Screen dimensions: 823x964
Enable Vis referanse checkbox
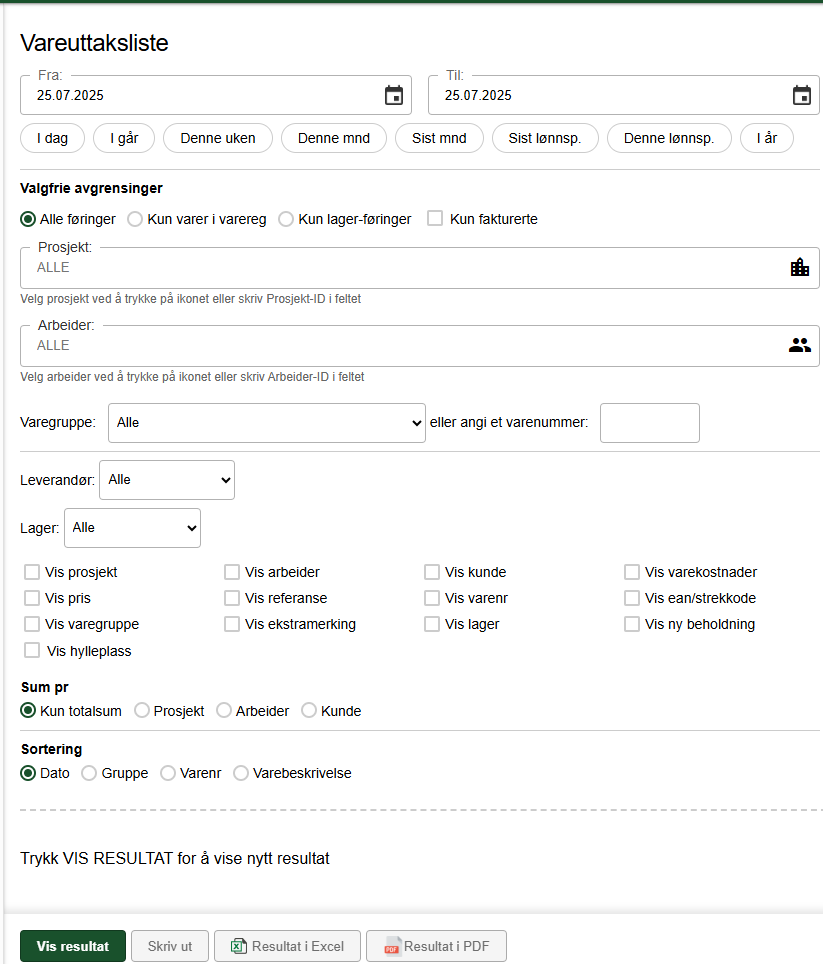[x=232, y=598]
